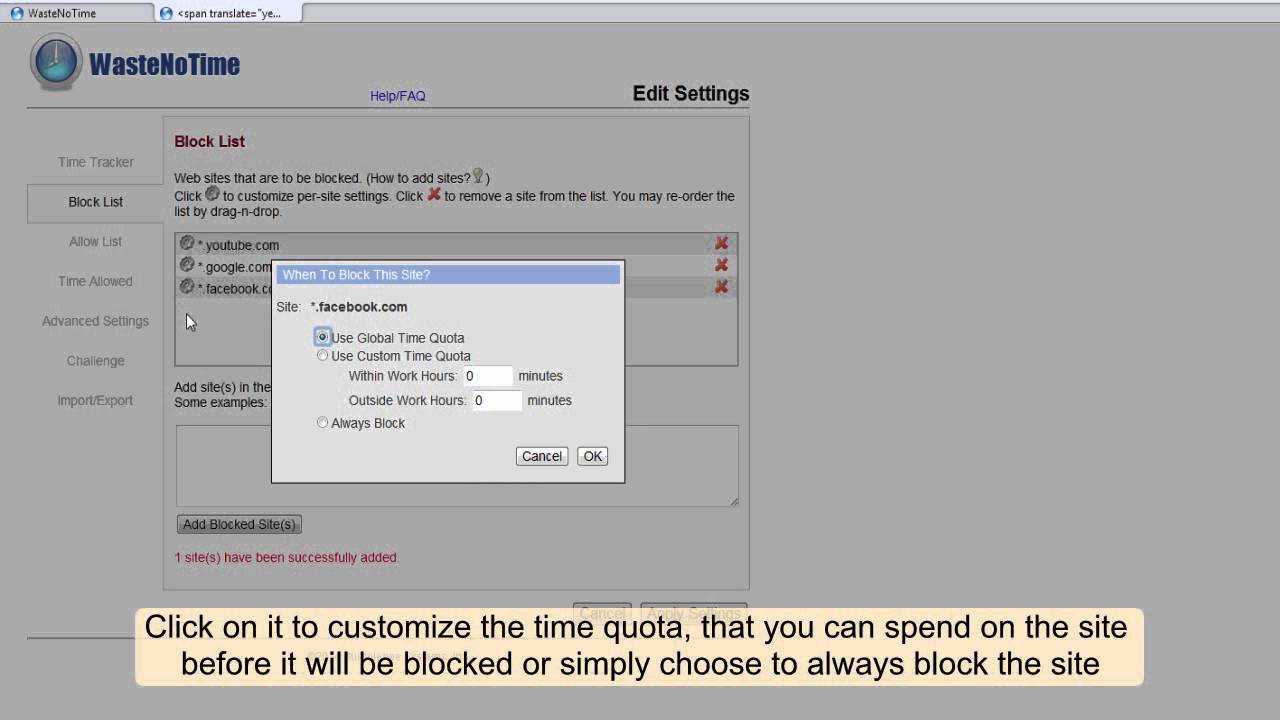The height and width of the screenshot is (720, 1280).
Task: Open per-site settings icon for *.google.com
Action: (x=186, y=265)
